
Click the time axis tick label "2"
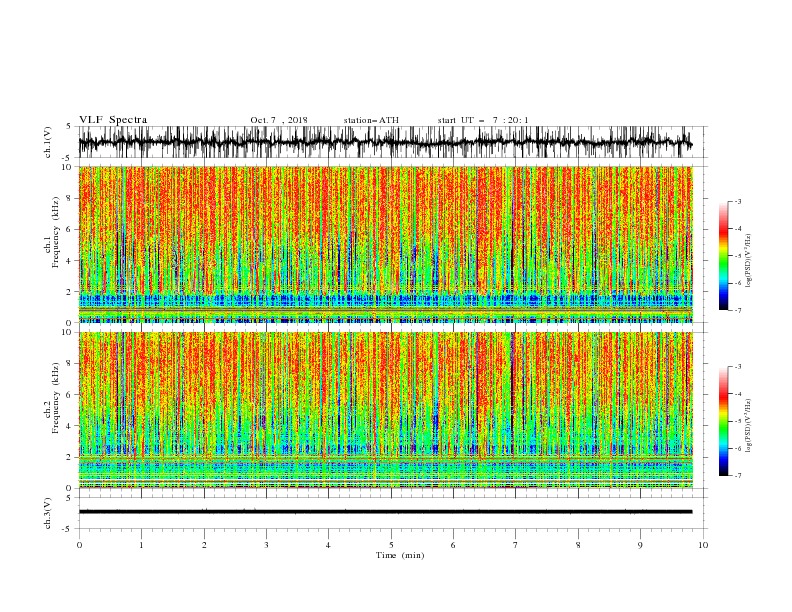204,545
